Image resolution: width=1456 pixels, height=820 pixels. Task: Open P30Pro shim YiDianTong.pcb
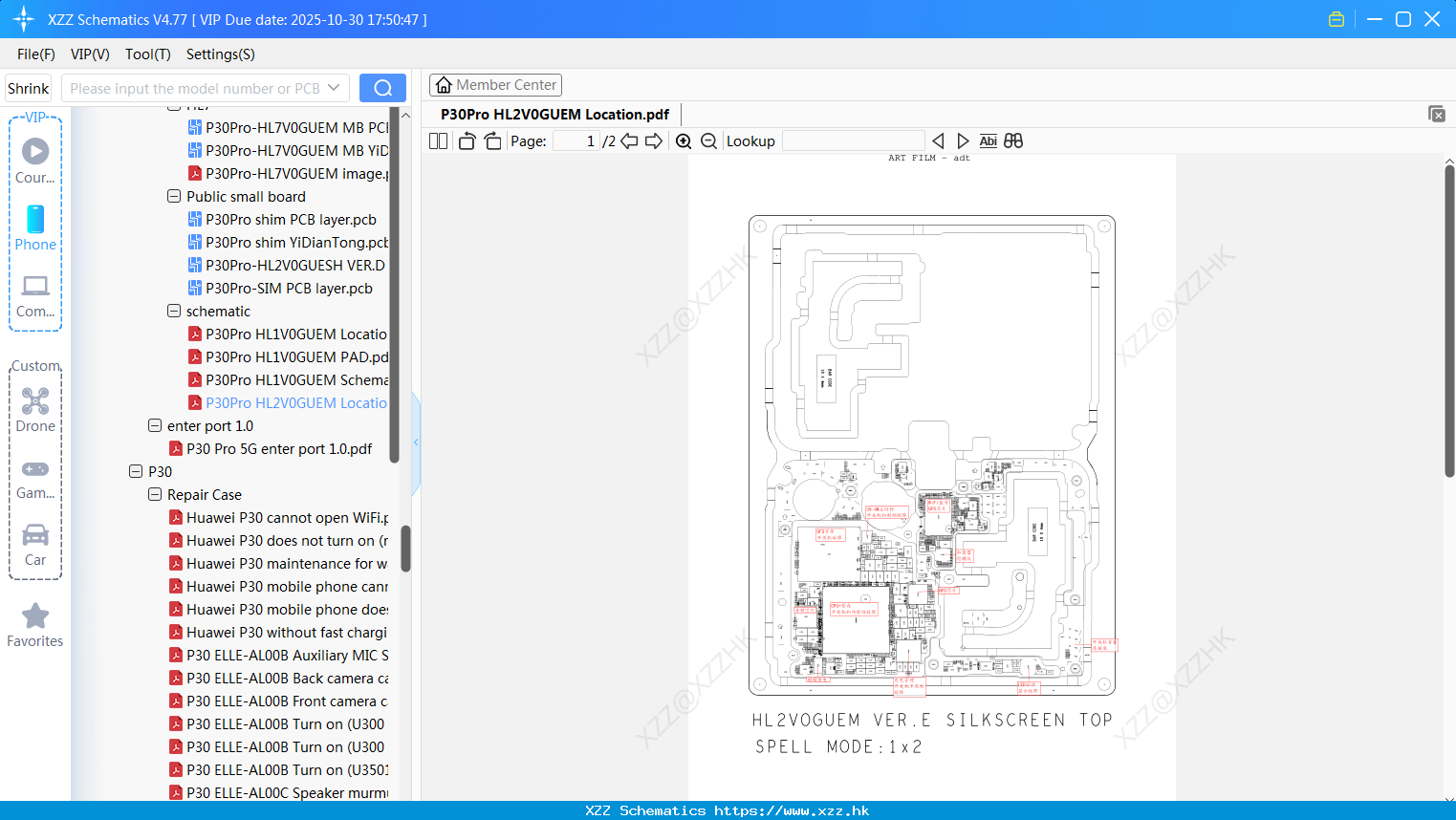coord(288,242)
